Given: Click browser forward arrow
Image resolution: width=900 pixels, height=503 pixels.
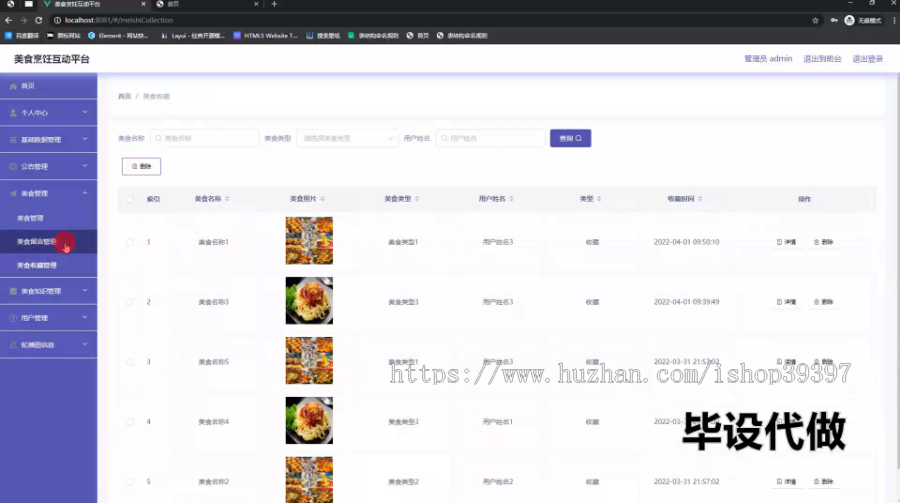Looking at the screenshot, I should tap(24, 20).
